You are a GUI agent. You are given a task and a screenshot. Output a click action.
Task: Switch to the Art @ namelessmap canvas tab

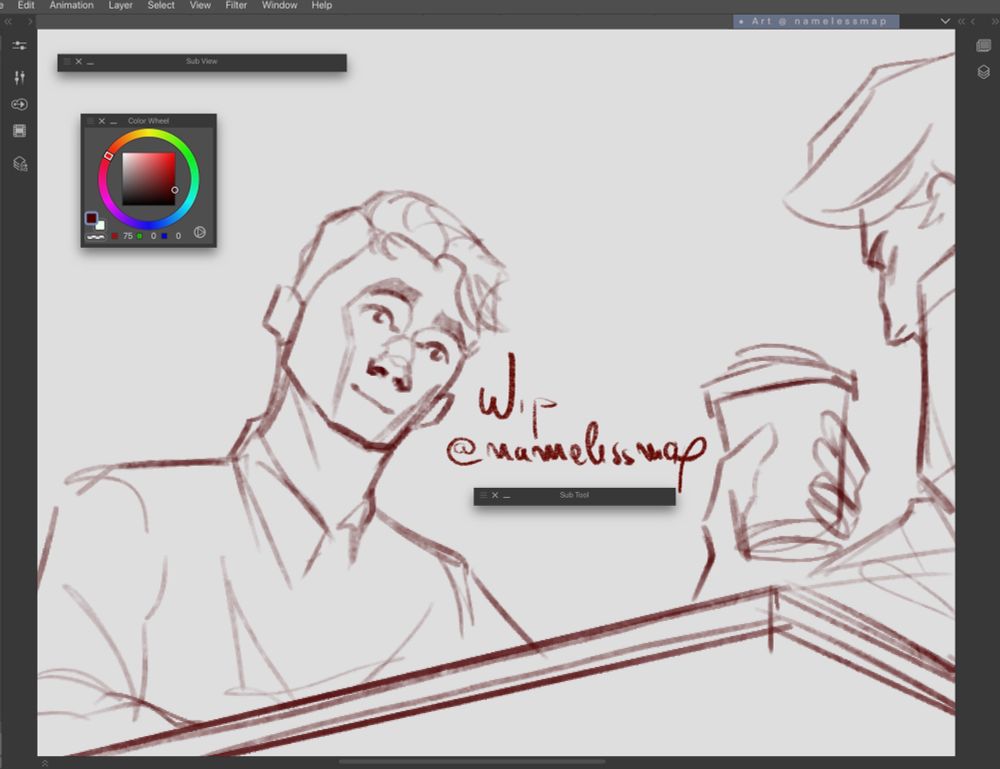[x=816, y=21]
